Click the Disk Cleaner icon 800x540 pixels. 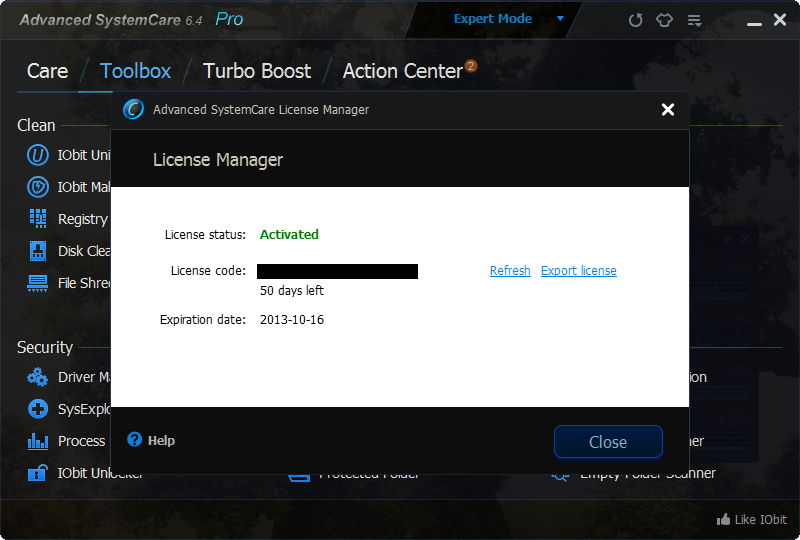pyautogui.click(x=38, y=251)
